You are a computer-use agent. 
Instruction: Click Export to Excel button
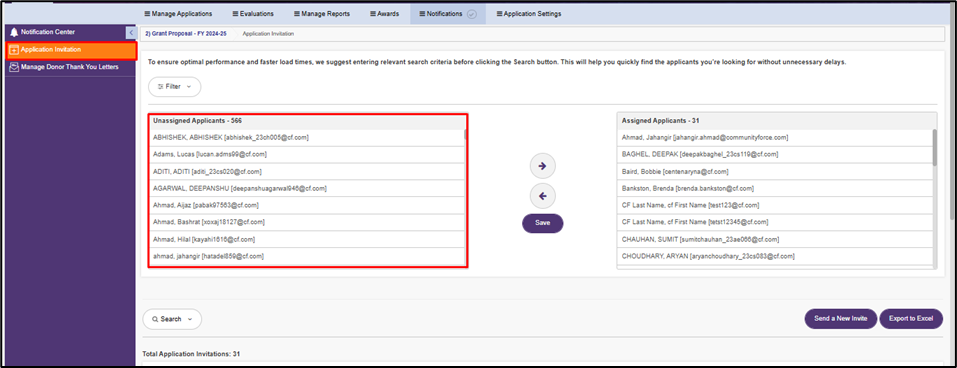(x=911, y=319)
